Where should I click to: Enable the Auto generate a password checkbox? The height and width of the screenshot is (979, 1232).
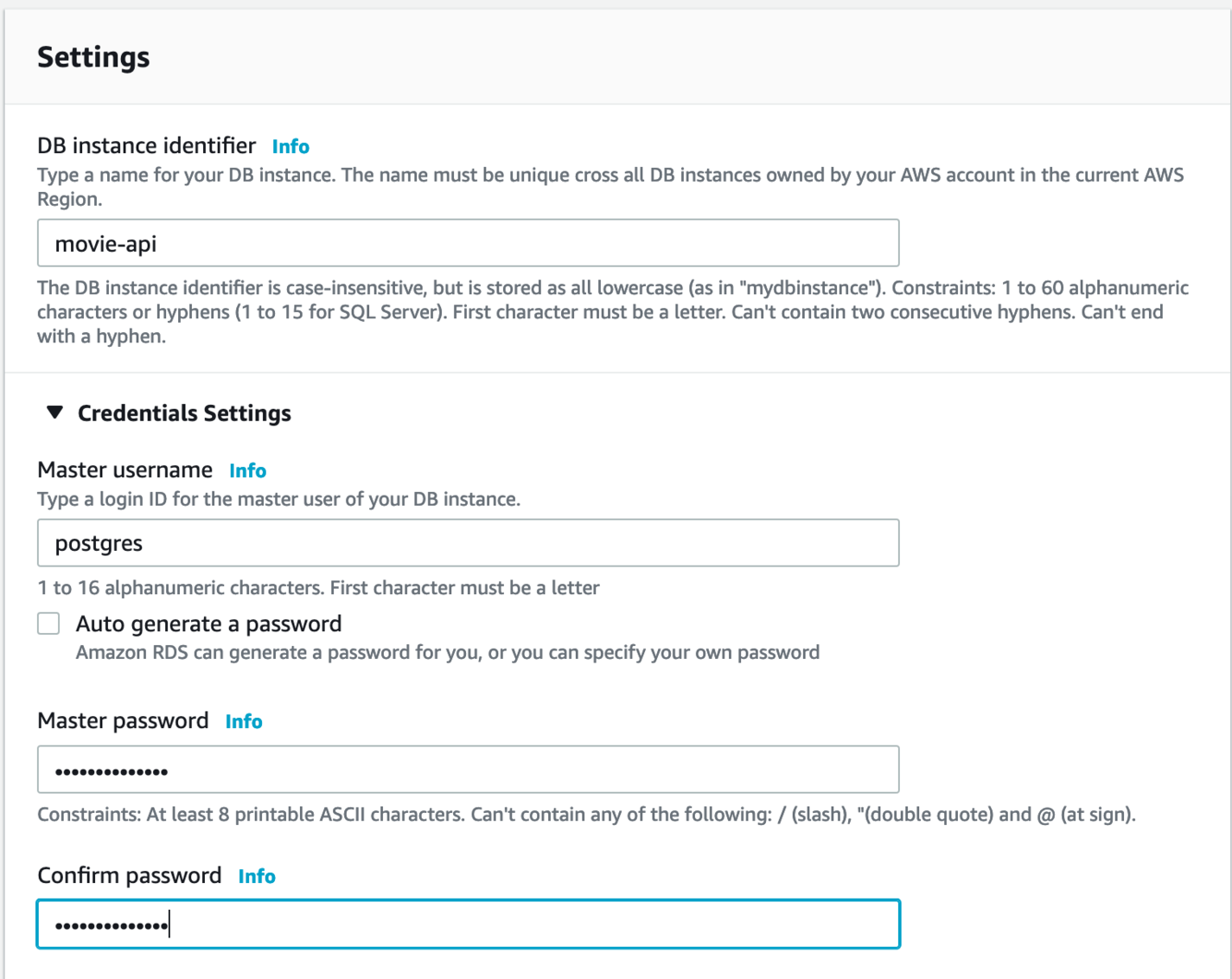48,624
